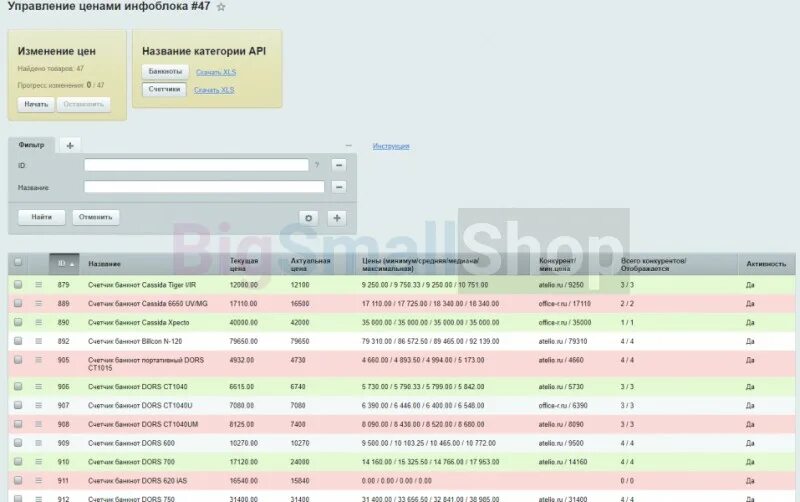Image resolution: width=800 pixels, height=502 pixels.
Task: Sort by Активность column header
Action: tap(766, 264)
